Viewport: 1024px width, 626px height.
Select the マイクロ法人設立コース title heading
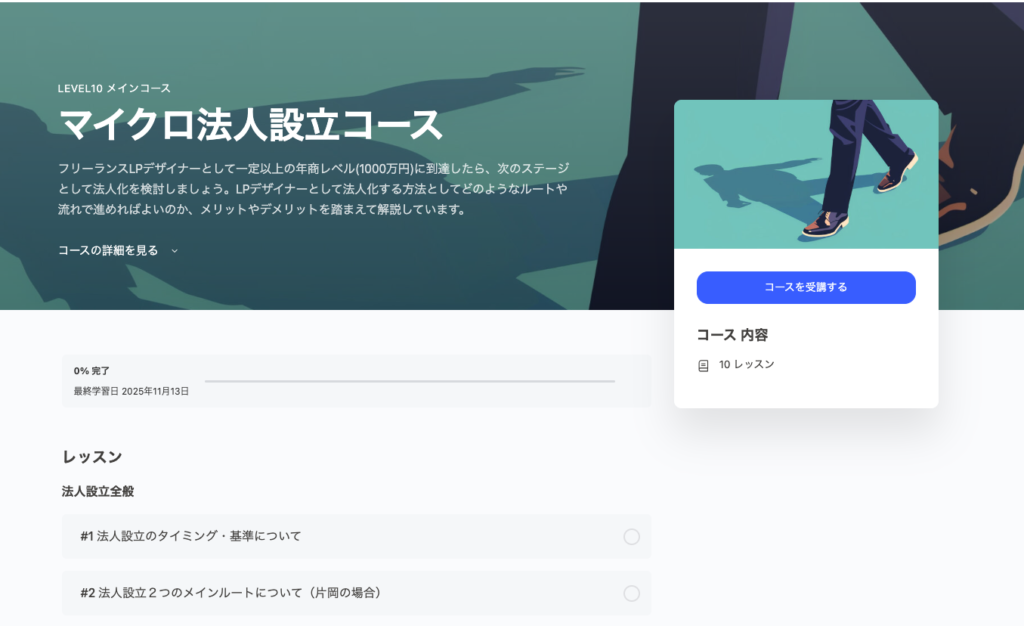coord(251,125)
